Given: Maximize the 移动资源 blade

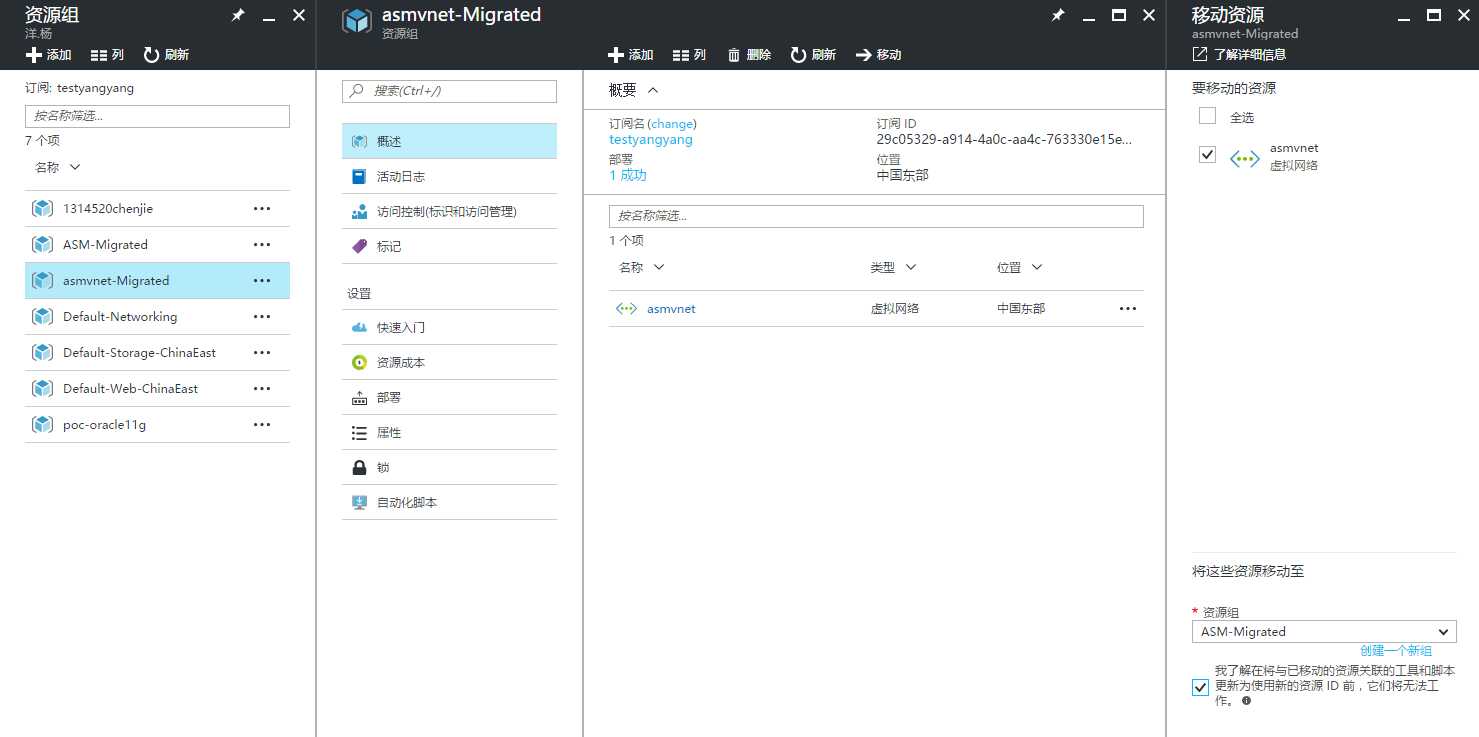Looking at the screenshot, I should (1433, 15).
